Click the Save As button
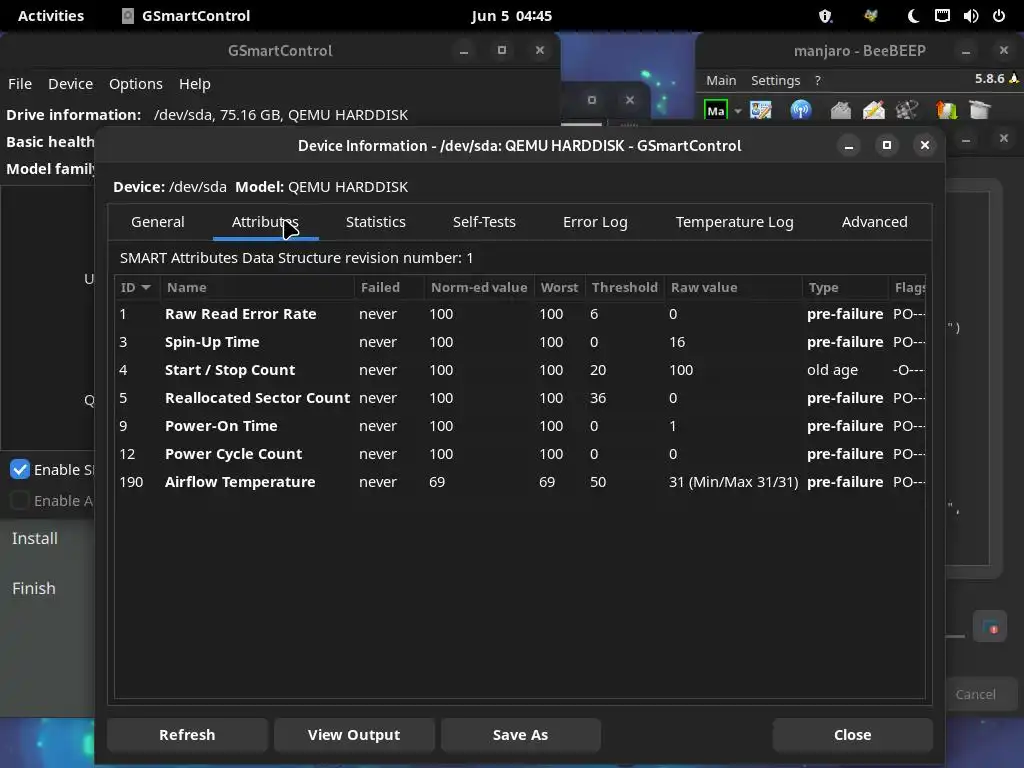The image size is (1024, 768). click(520, 735)
